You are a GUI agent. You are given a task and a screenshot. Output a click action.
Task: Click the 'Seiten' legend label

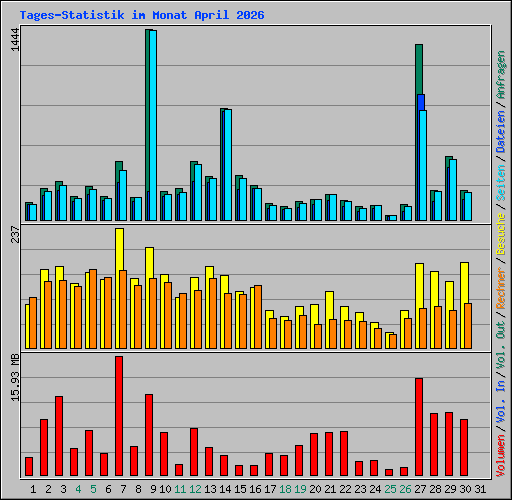[x=501, y=183]
